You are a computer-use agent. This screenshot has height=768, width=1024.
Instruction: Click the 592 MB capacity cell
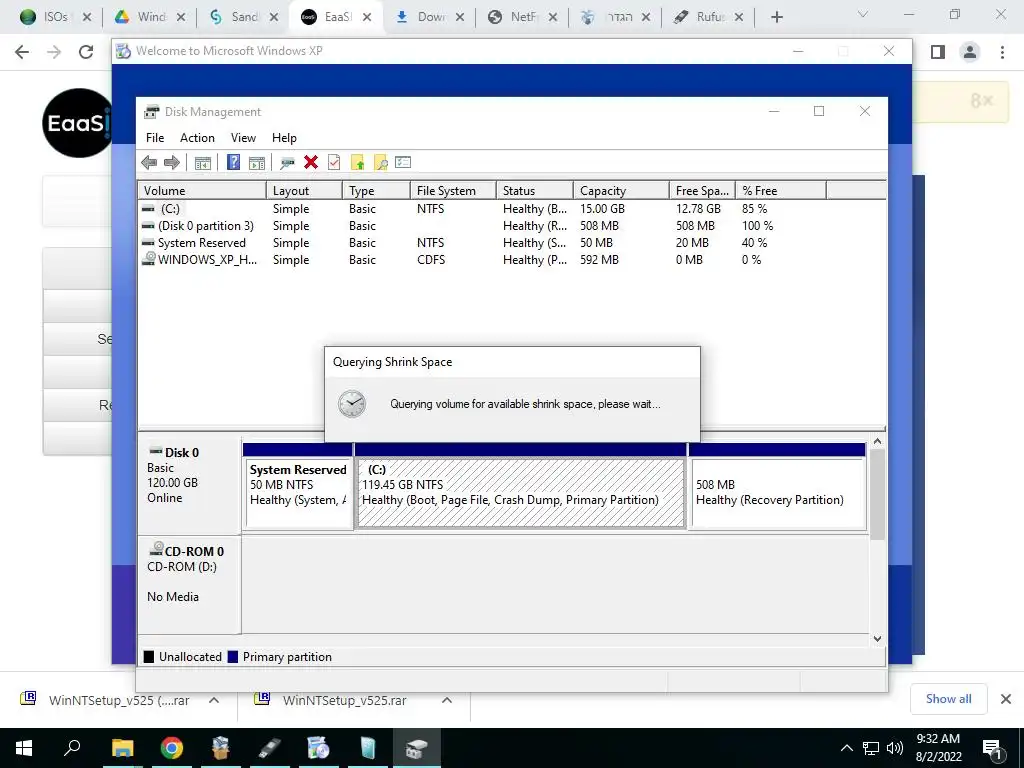coord(599,260)
